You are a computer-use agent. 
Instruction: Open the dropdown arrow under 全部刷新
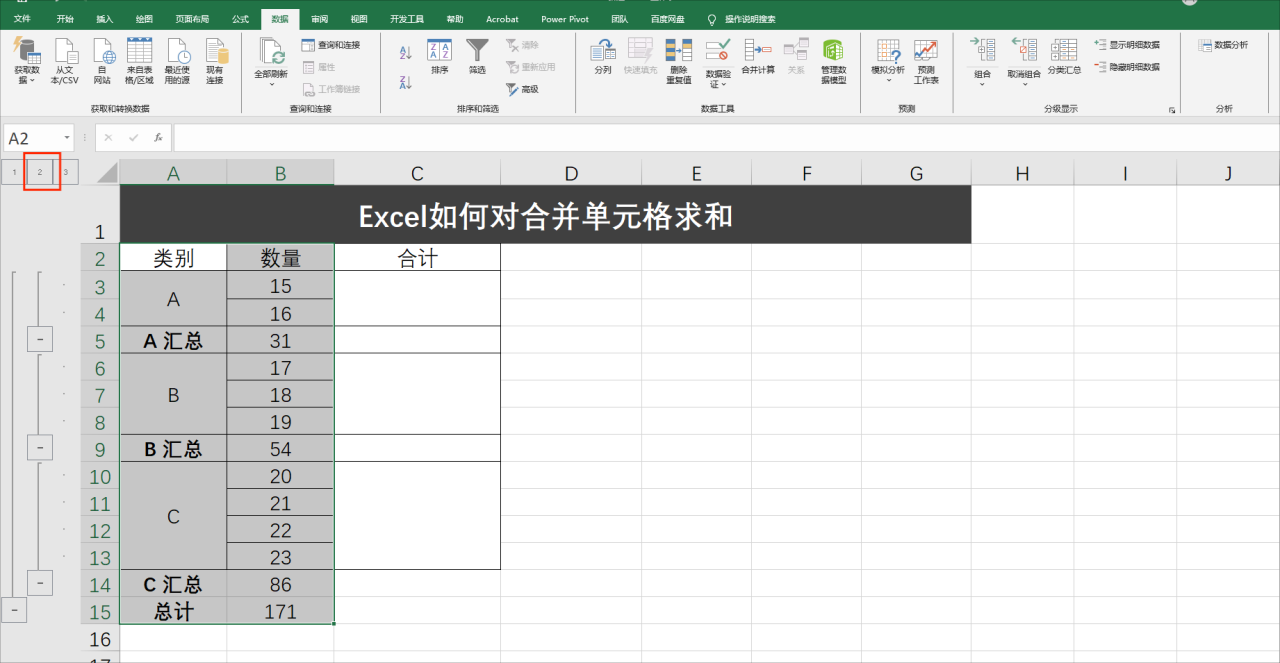pos(271,84)
